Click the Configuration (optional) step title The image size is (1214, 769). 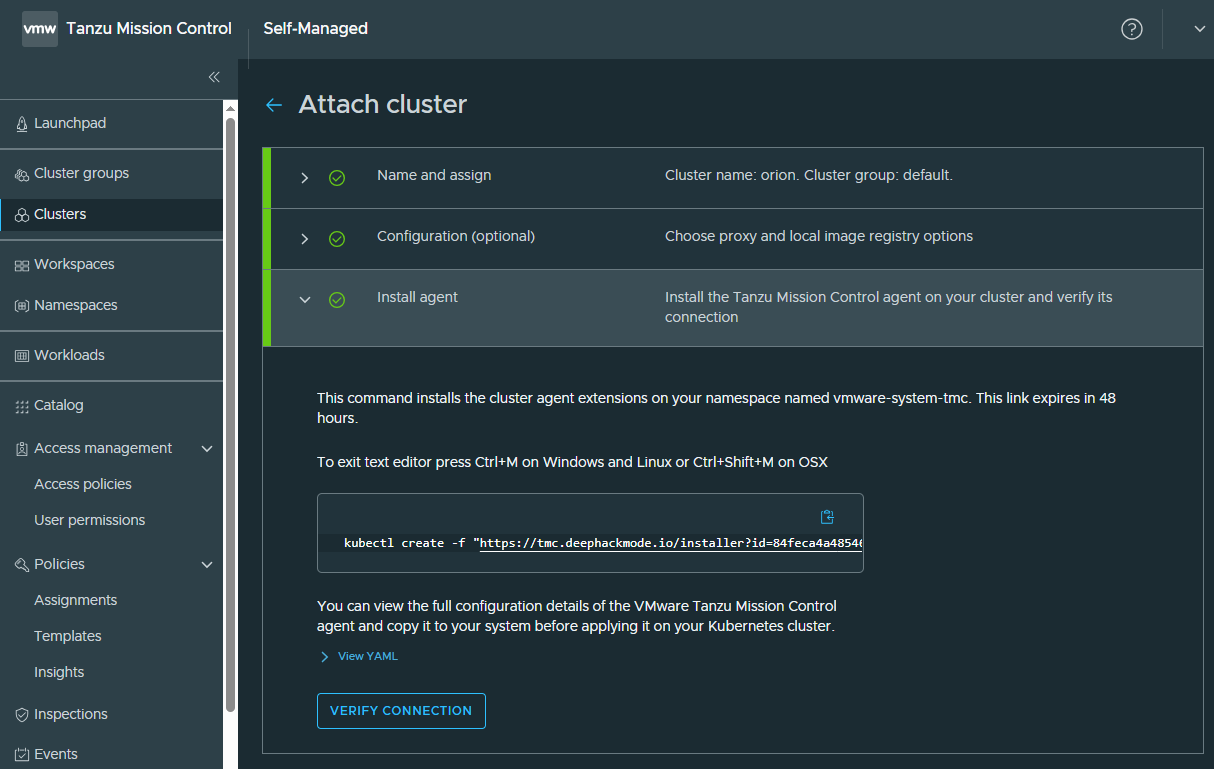pos(456,237)
